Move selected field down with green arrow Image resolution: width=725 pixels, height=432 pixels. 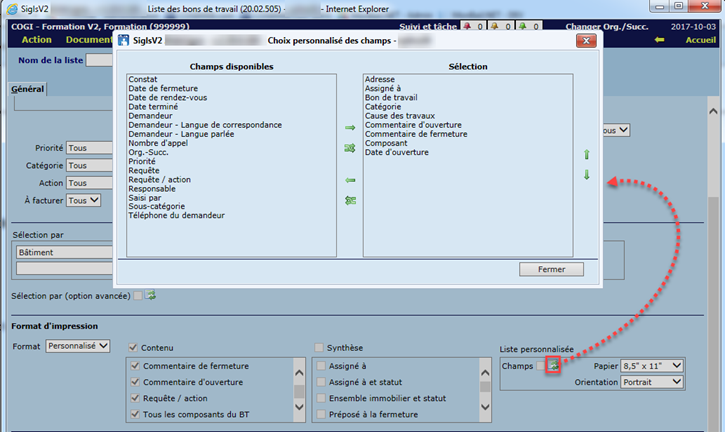click(587, 175)
